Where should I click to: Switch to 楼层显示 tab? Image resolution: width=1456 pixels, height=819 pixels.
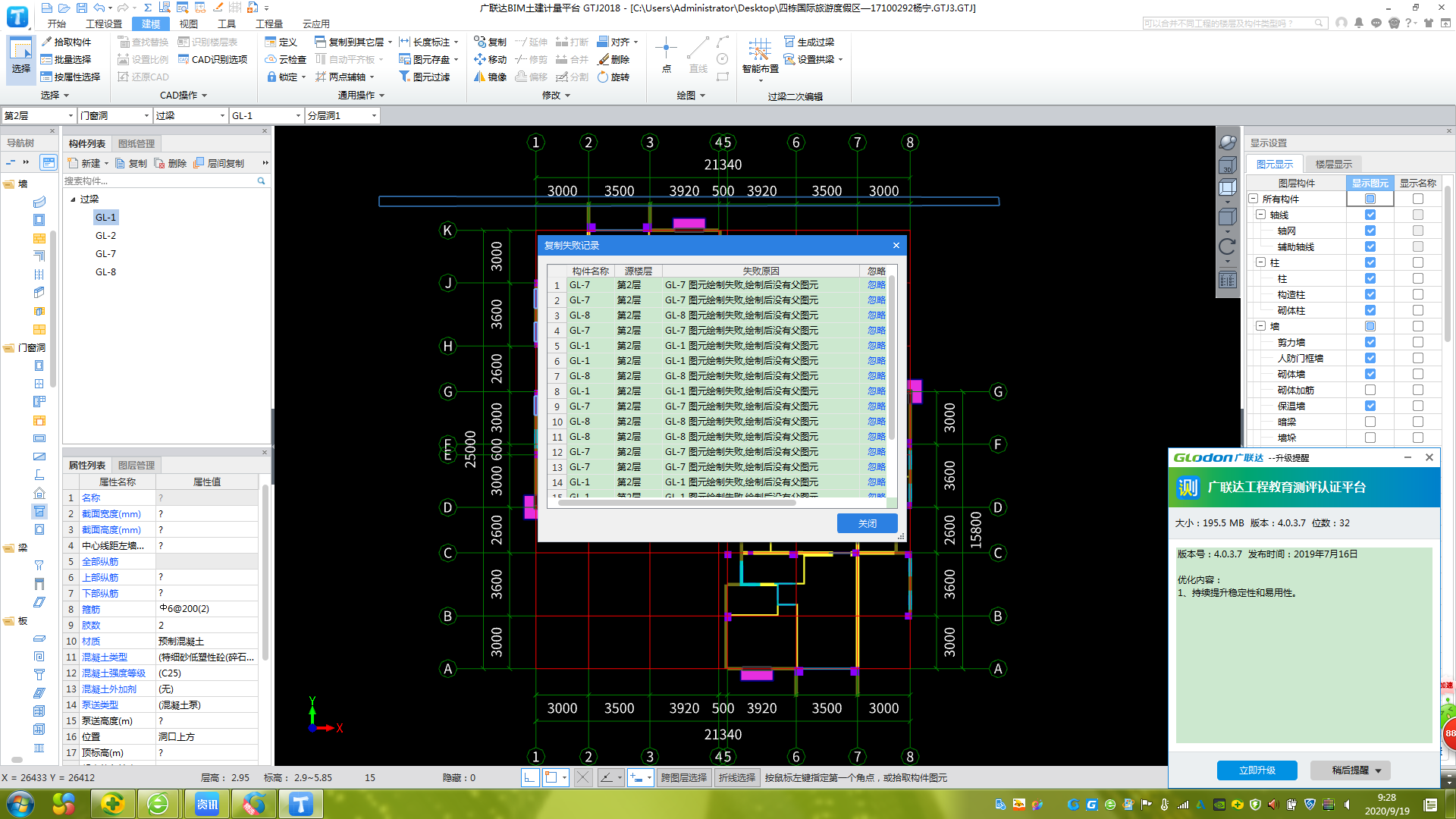1334,164
